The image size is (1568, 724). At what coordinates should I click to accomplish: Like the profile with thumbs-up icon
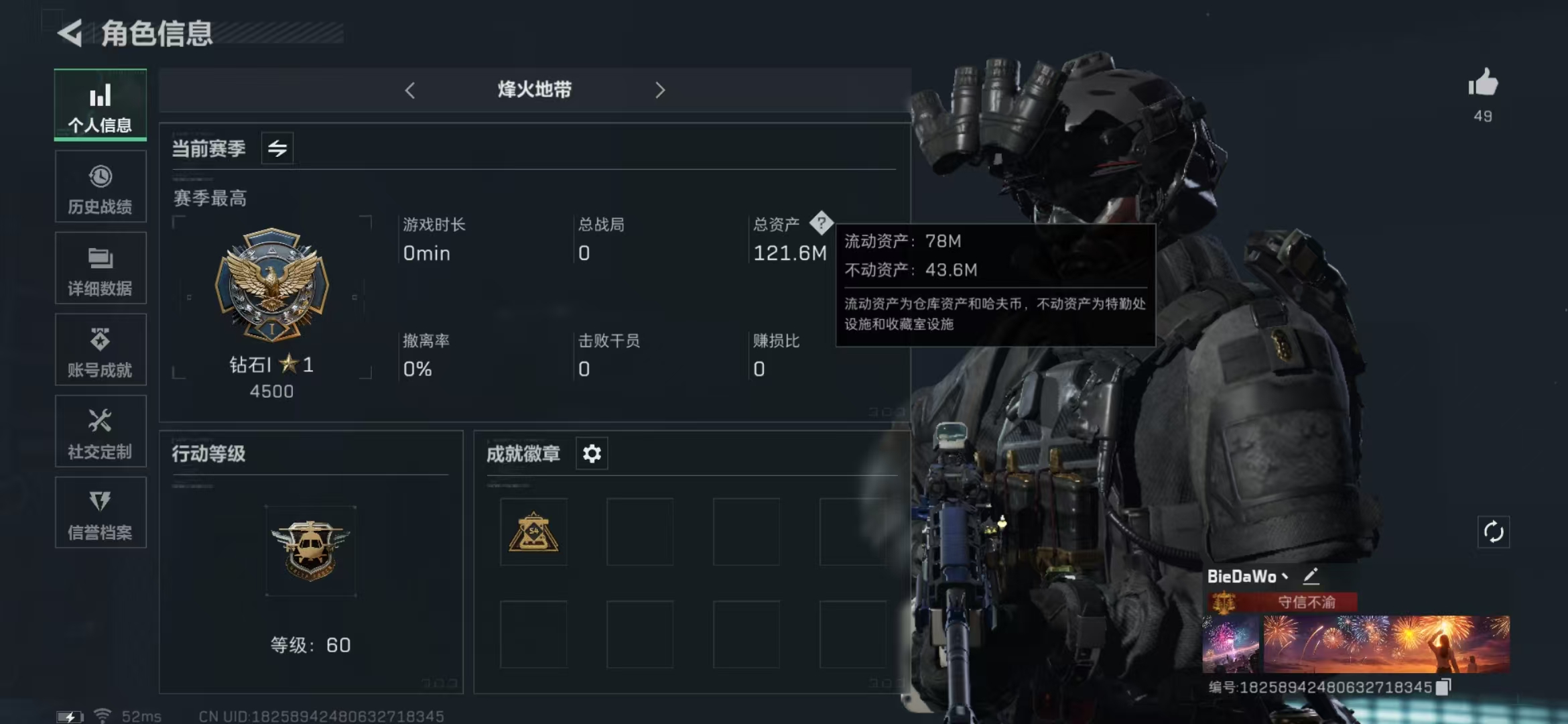pyautogui.click(x=1483, y=83)
